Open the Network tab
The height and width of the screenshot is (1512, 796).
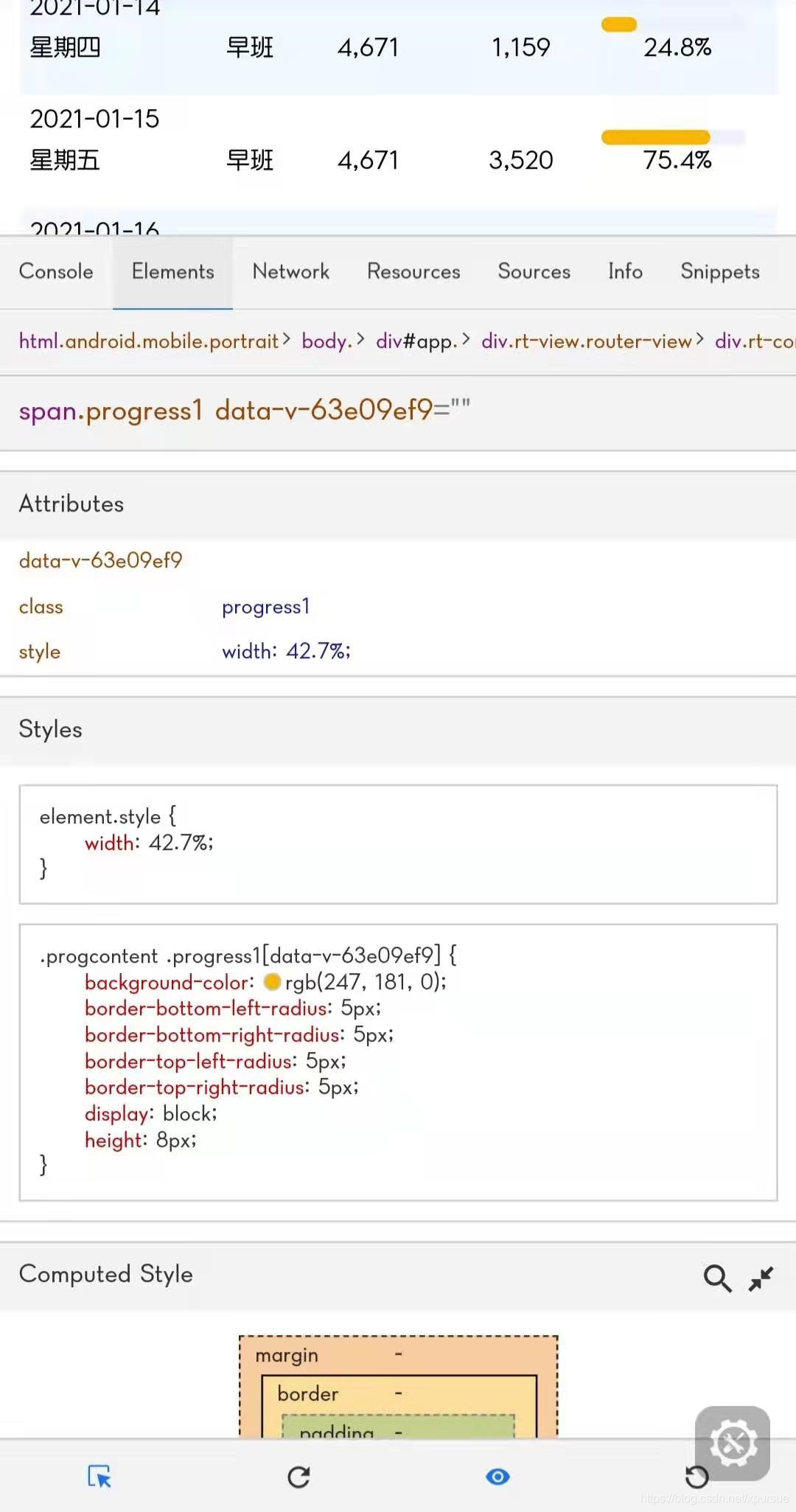click(291, 272)
